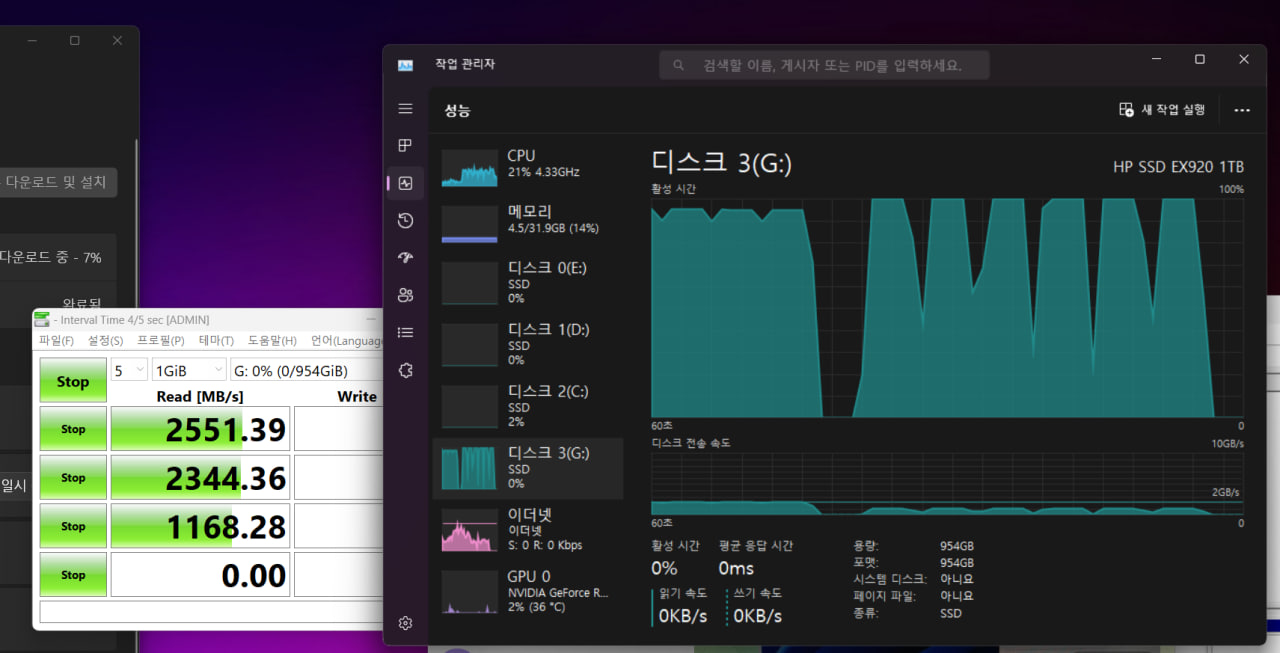Click the 2551.39 read result cell

(x=200, y=429)
